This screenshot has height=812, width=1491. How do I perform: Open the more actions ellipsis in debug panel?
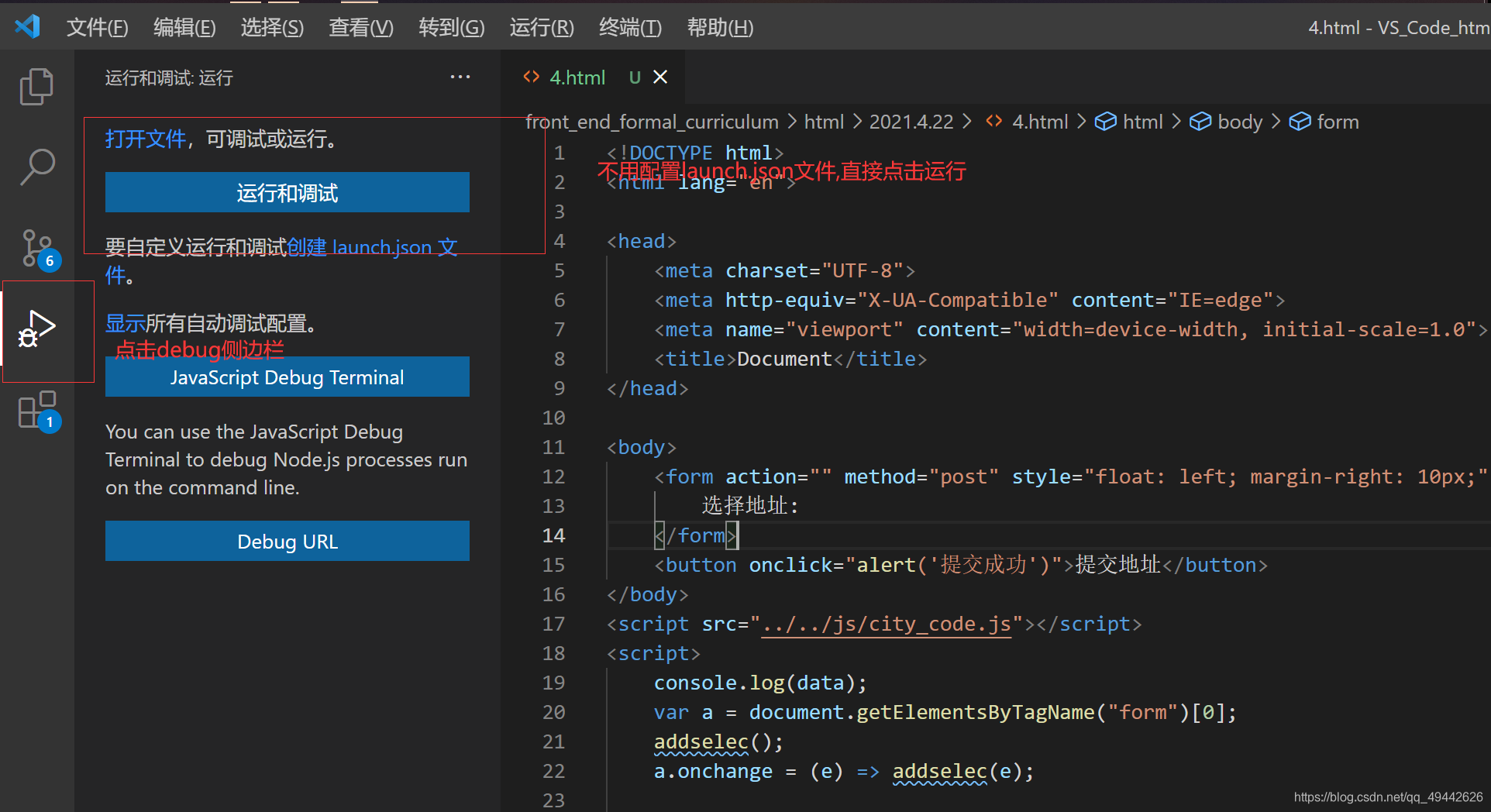tap(460, 77)
